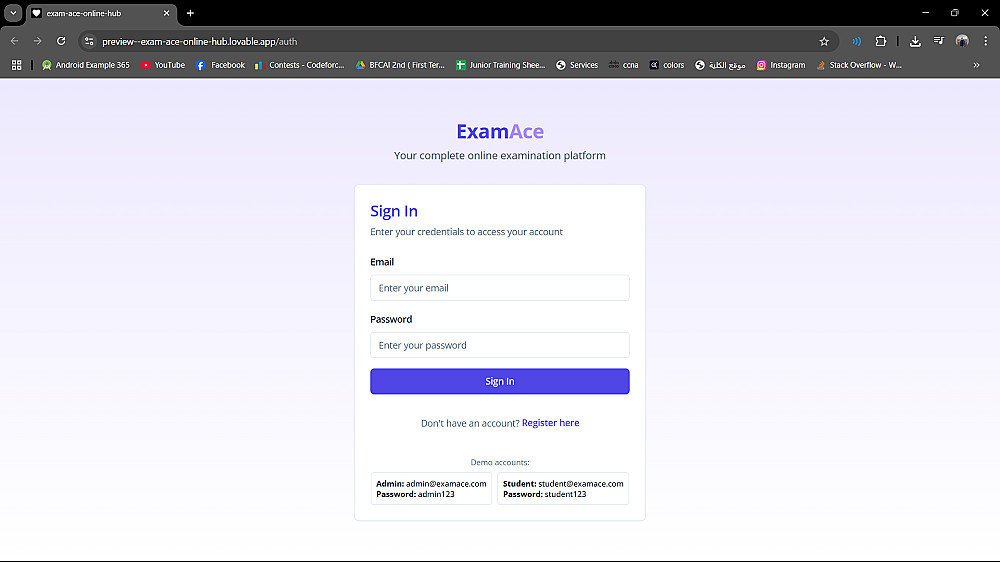Open the Services bookmark
Viewport: 1000px width, 562px height.
tap(577, 65)
